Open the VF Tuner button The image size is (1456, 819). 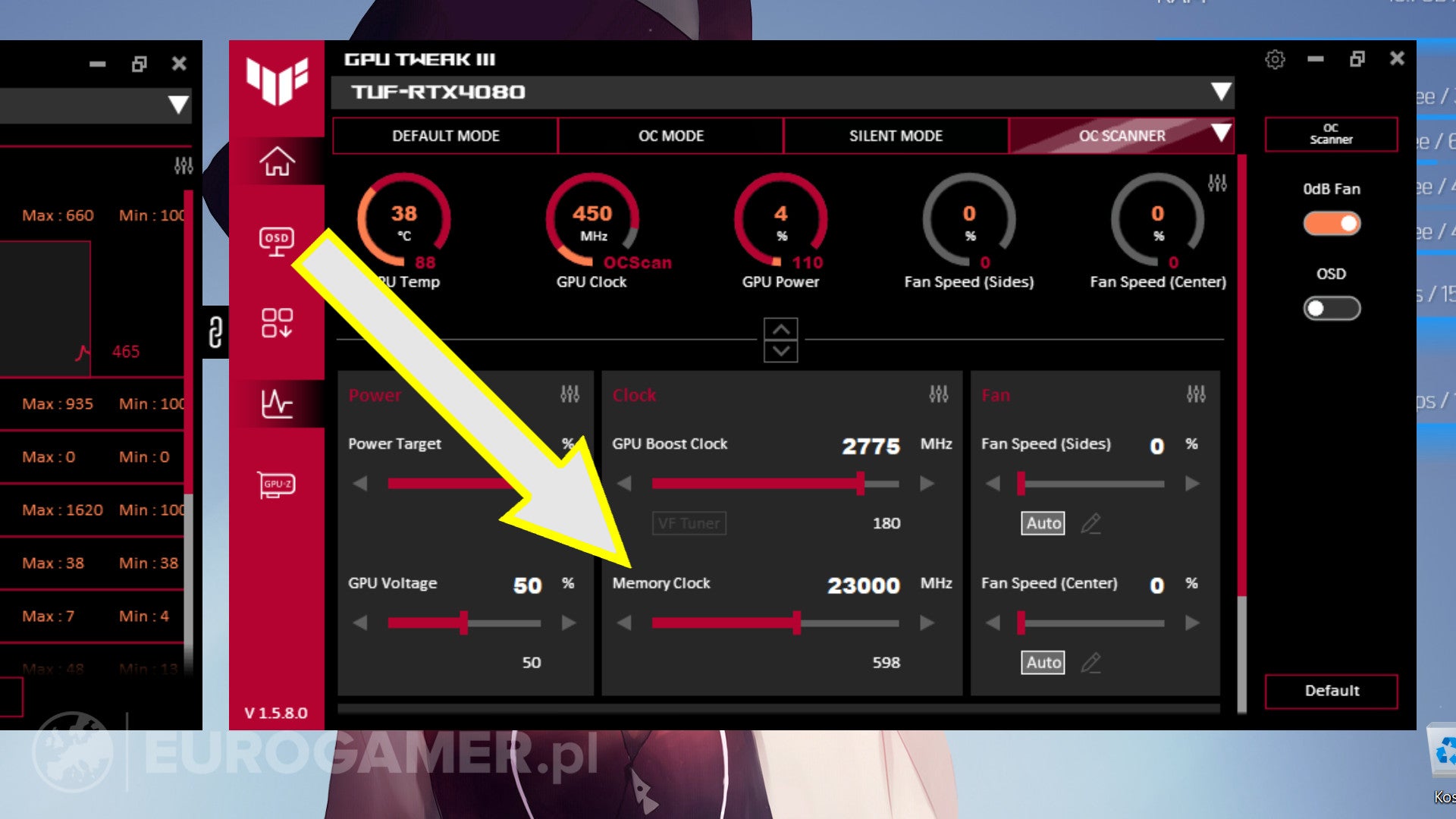(x=689, y=523)
